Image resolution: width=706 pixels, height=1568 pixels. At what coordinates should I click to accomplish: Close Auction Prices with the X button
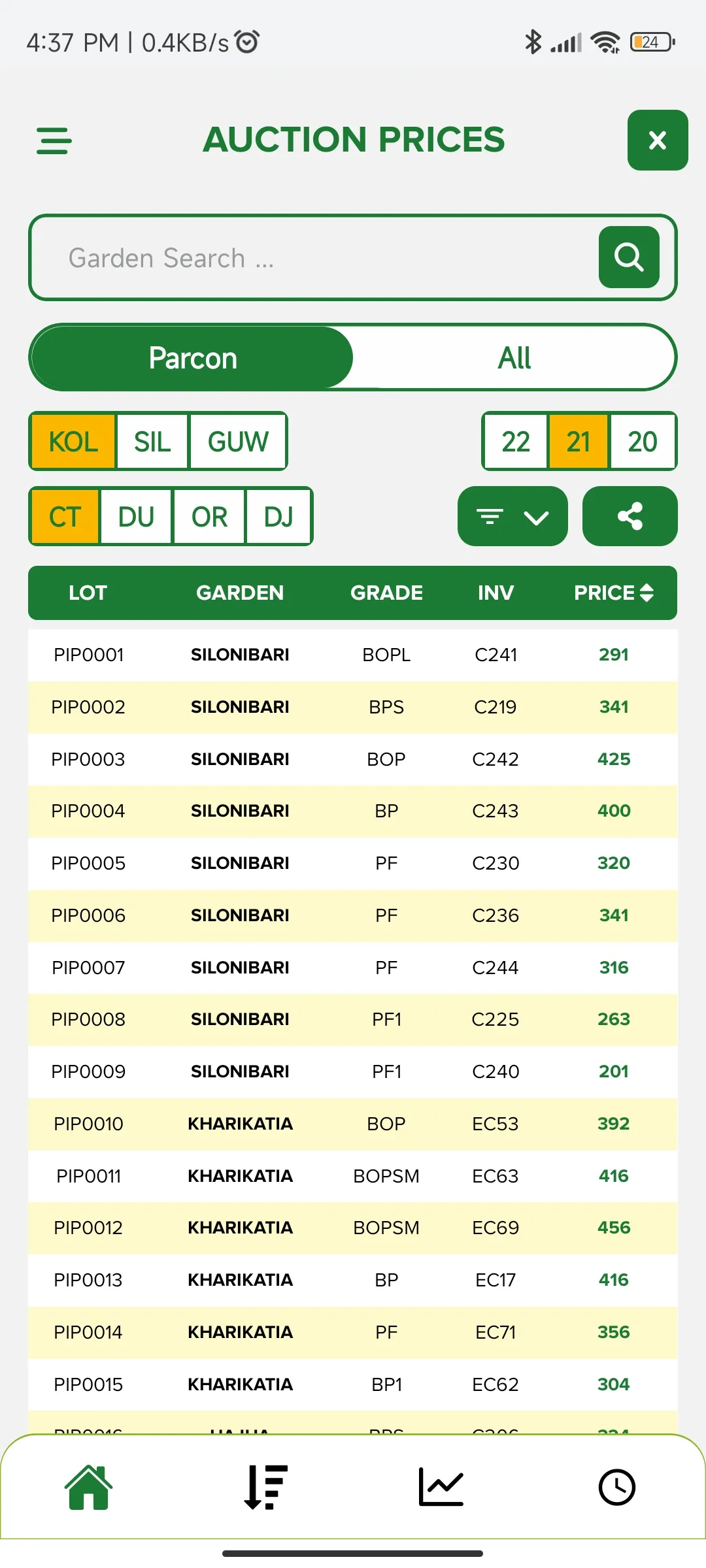pyautogui.click(x=658, y=140)
